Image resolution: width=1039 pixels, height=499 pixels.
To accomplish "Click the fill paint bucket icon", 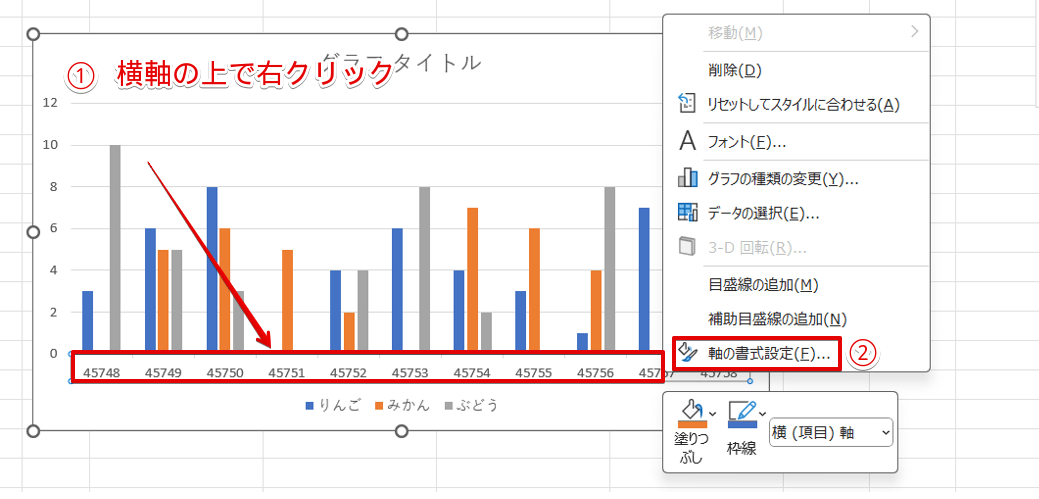I will point(691,411).
